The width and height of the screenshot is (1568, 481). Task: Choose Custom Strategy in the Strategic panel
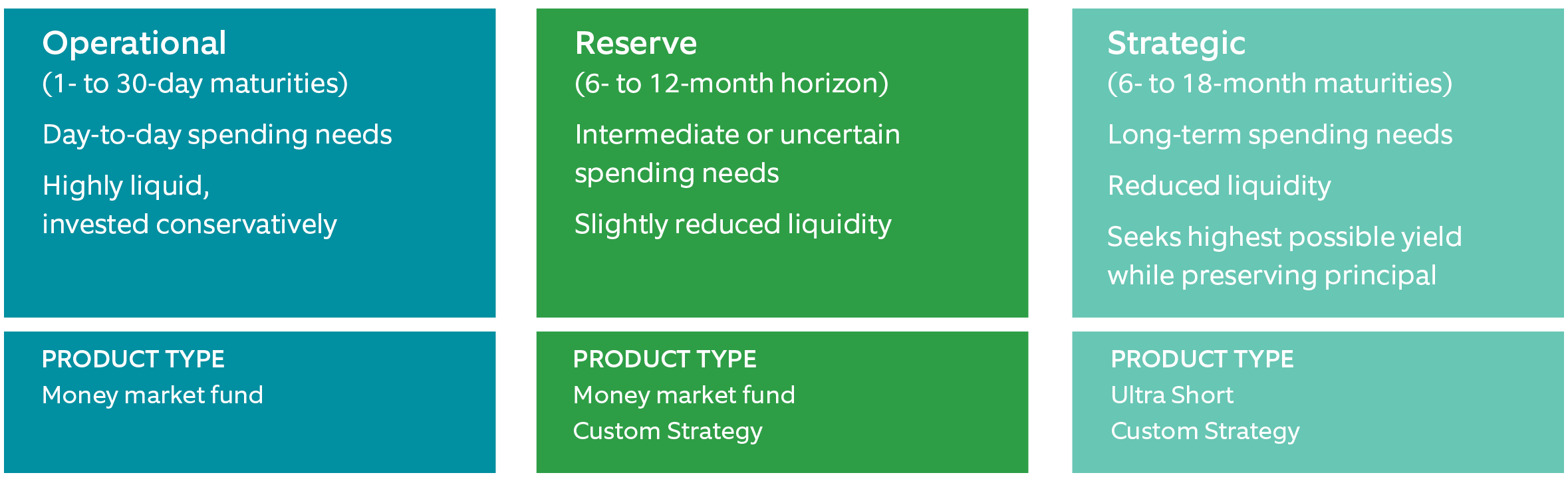1205,431
